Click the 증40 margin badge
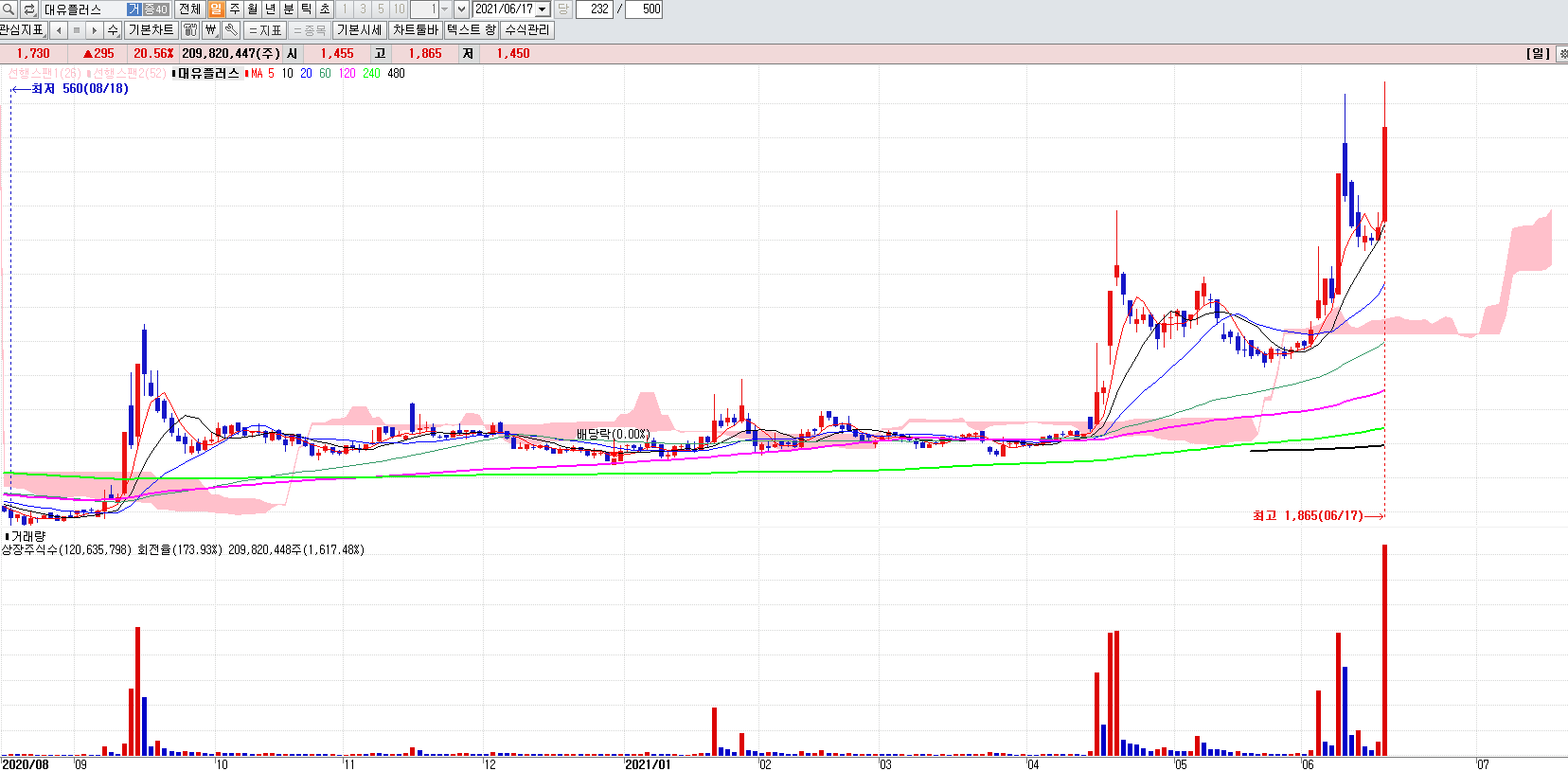The image size is (1568, 771). click(x=155, y=9)
